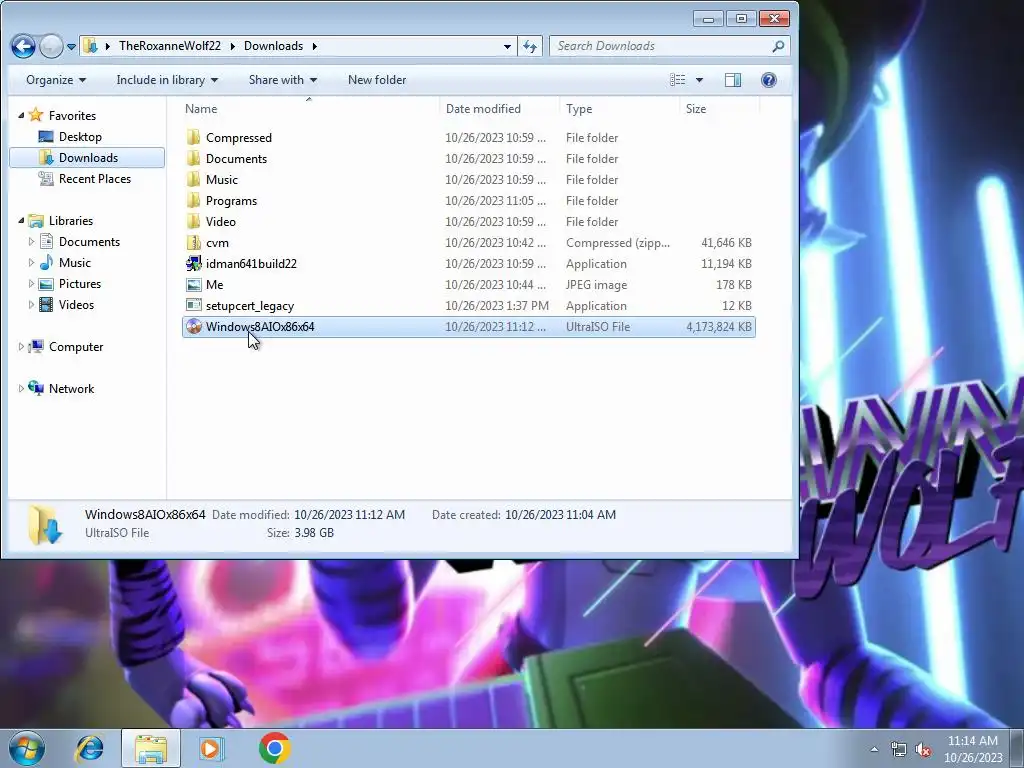Collapse the Libraries tree group
The width and height of the screenshot is (1024, 768).
click(21, 221)
